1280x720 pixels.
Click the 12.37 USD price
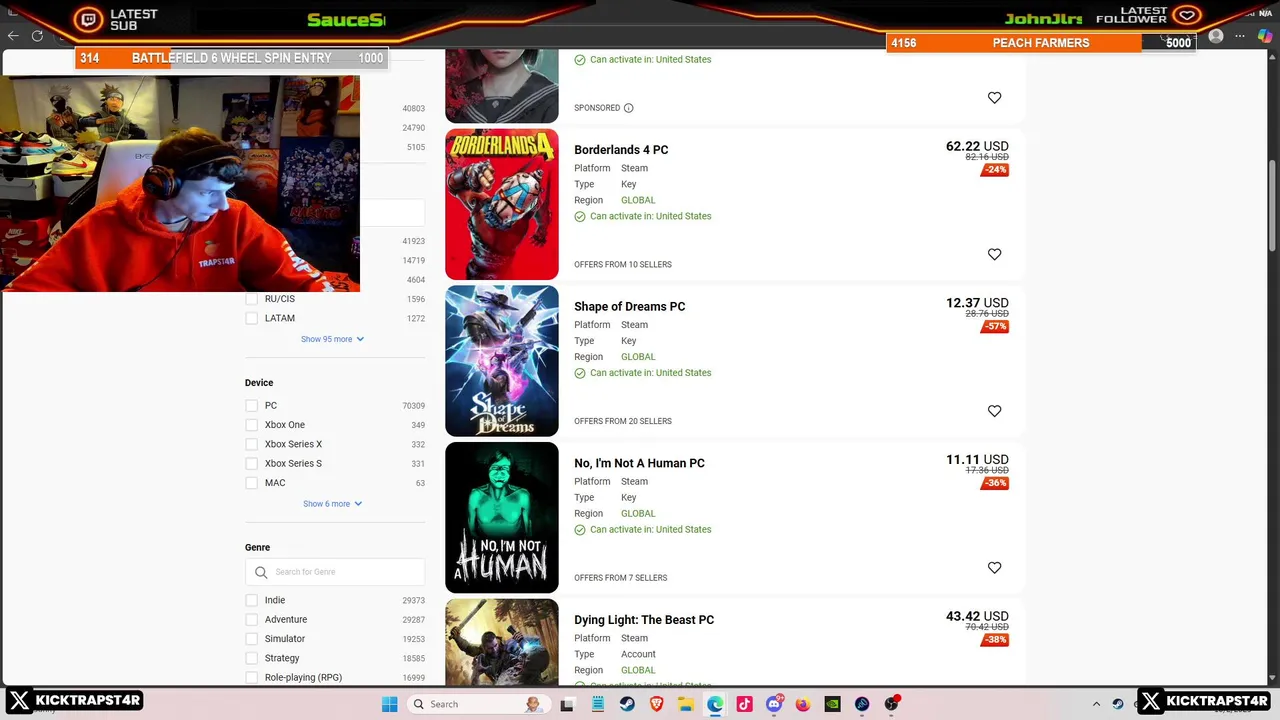(977, 303)
